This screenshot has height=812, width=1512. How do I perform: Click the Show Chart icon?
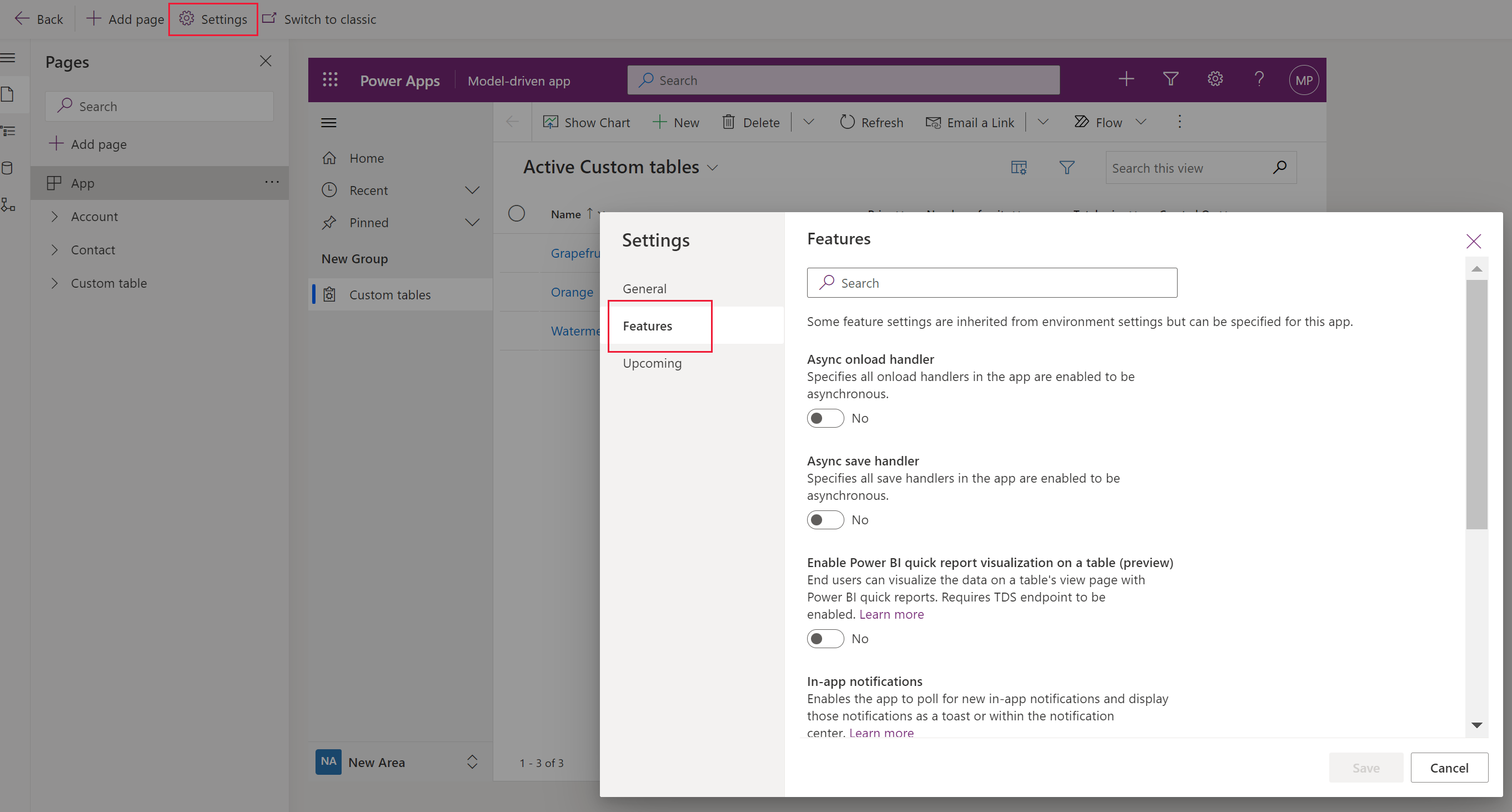550,122
